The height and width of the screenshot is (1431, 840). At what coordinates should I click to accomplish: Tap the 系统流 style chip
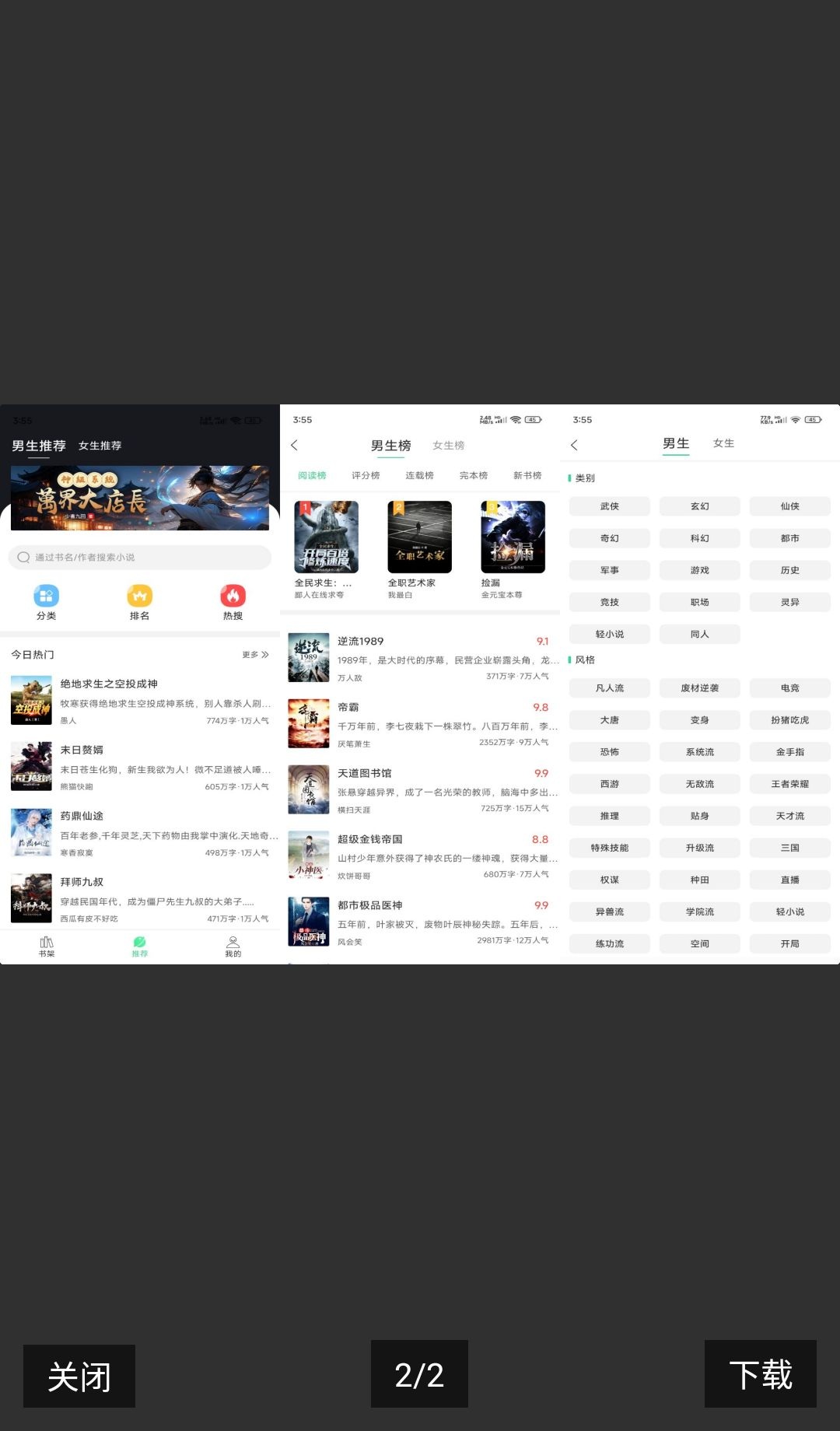pyautogui.click(x=700, y=752)
